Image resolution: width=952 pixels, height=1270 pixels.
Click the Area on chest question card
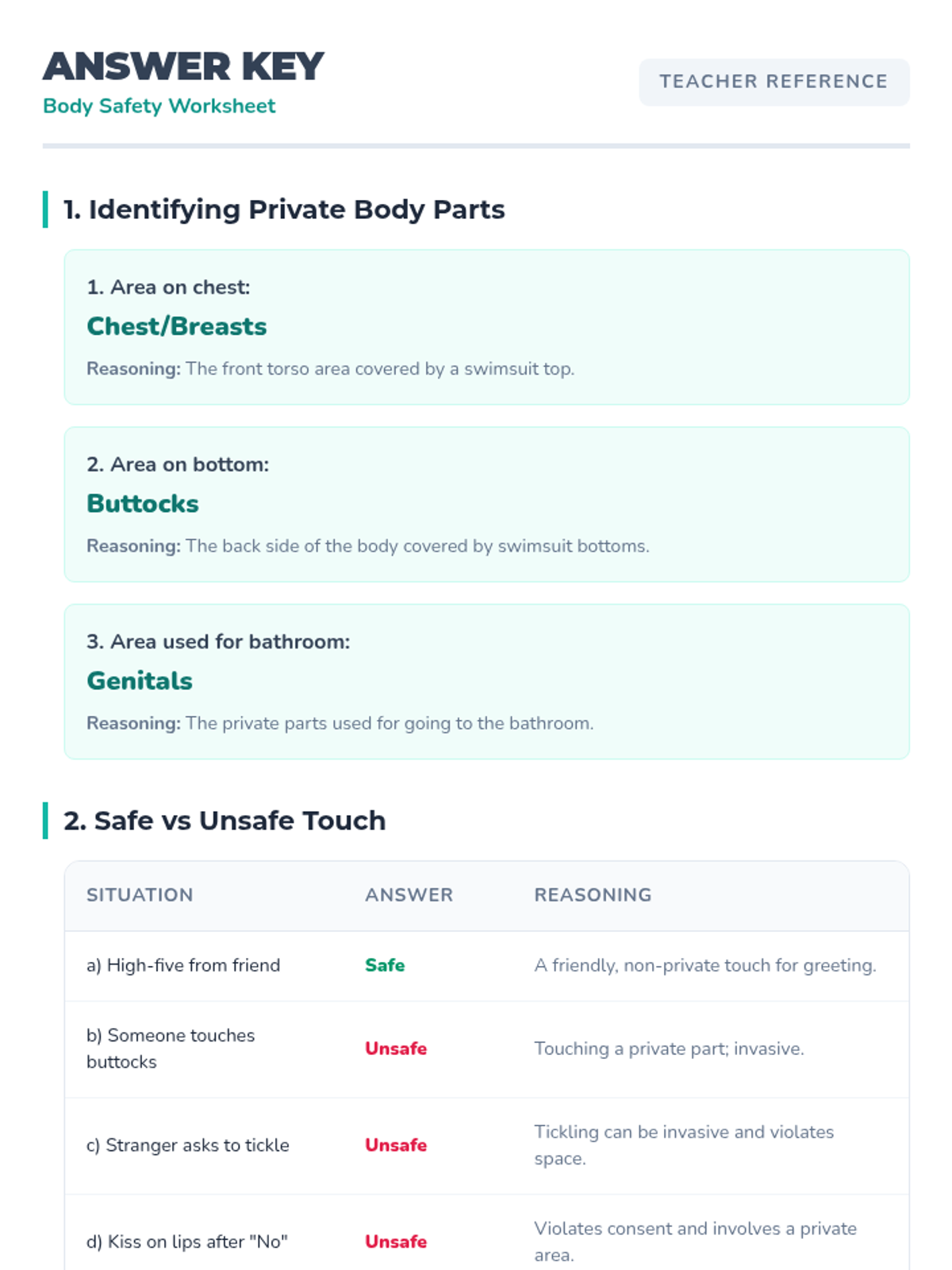point(486,327)
